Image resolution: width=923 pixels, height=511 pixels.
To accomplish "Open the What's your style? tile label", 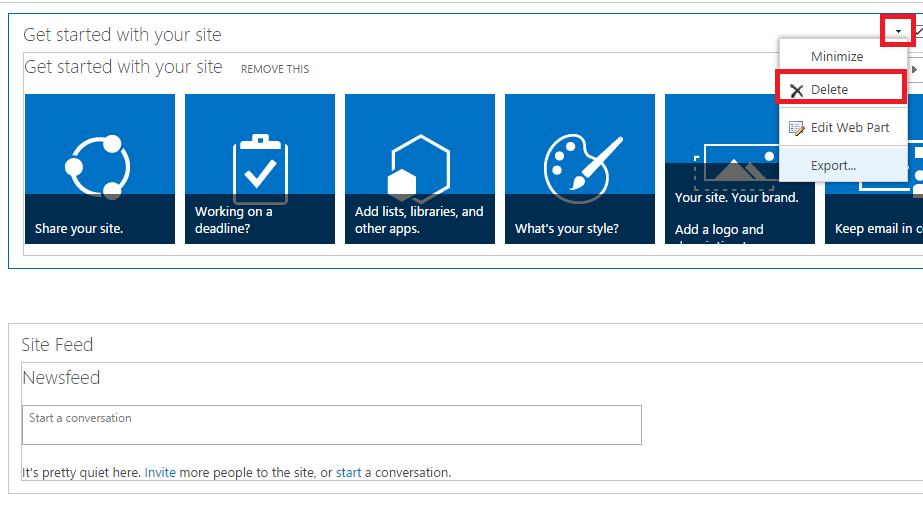I will click(x=567, y=228).
